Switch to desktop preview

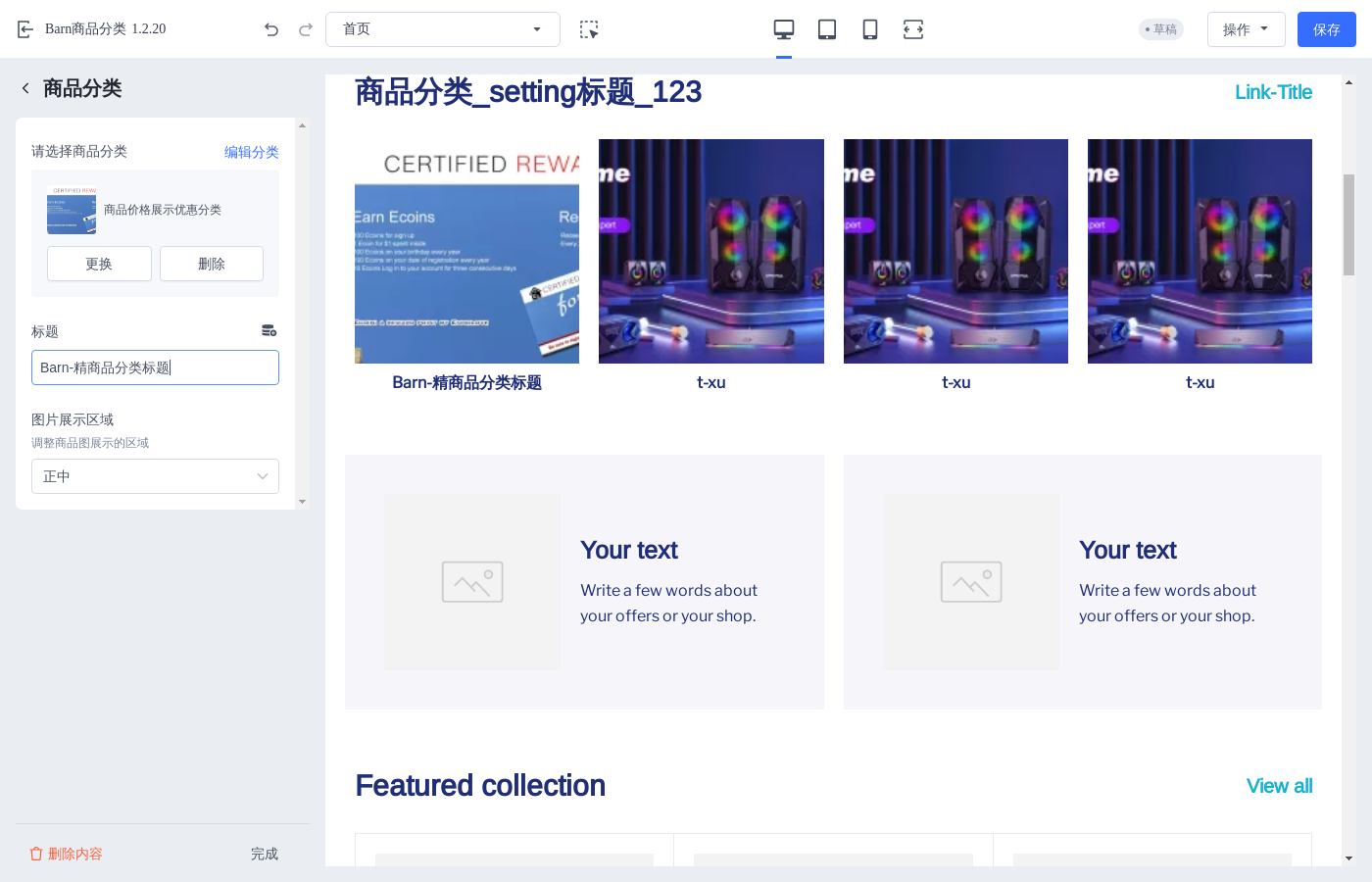coord(783,28)
